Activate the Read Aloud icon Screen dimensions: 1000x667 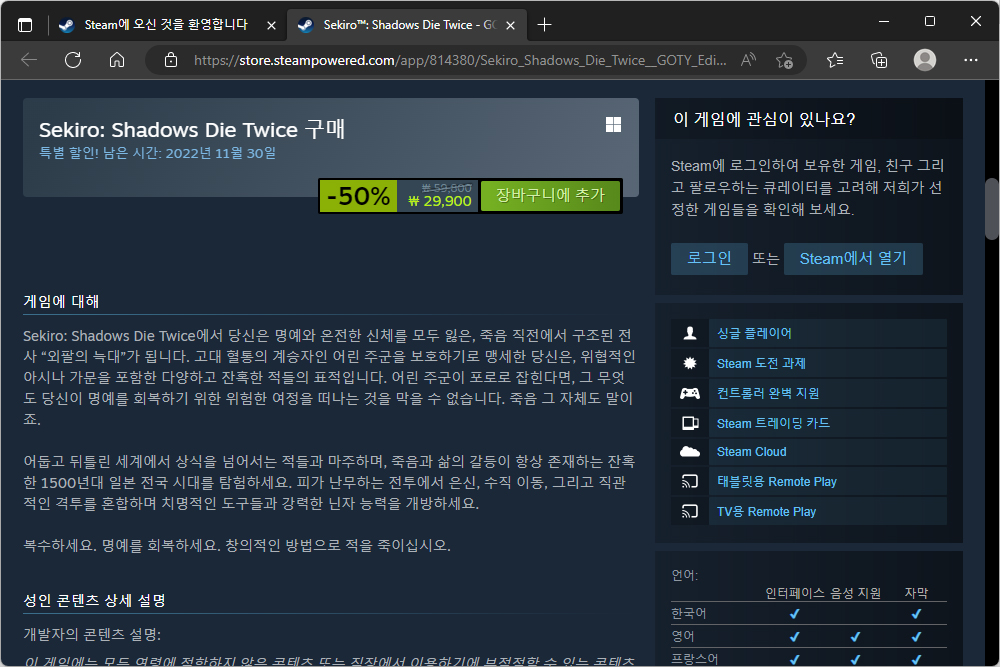point(748,60)
